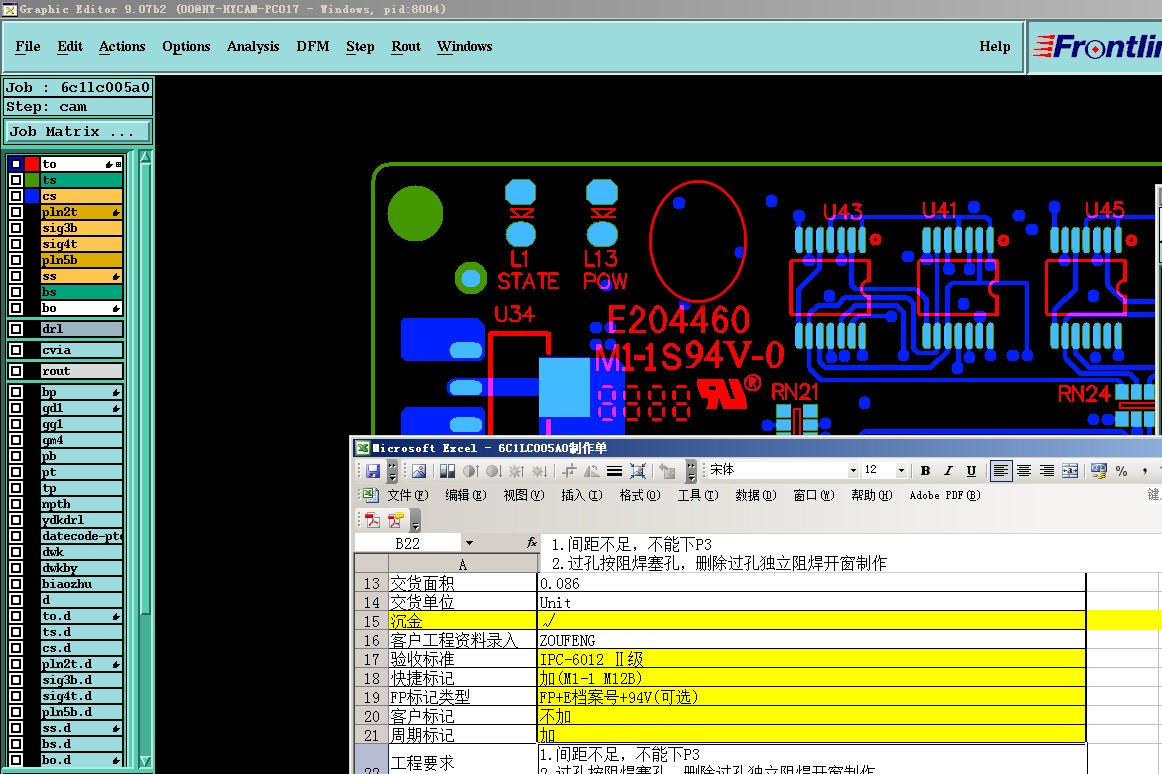Toggle checkbox for layer bp
This screenshot has width=1162, height=774.
click(16, 392)
